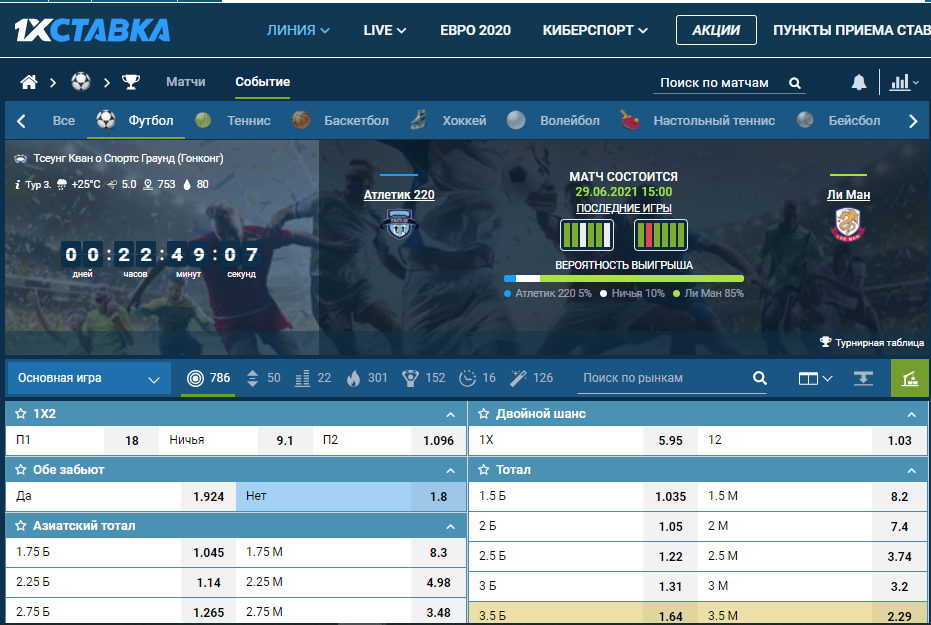The image size is (931, 625).
Task: Open ЕВРО 2020 section
Action: [475, 30]
